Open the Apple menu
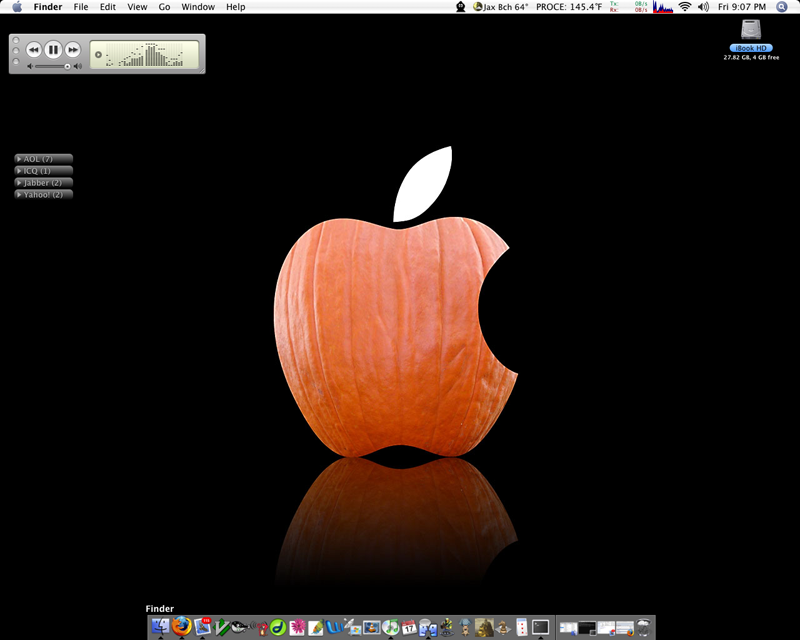Screen dimensions: 800x640 [x=17, y=7]
